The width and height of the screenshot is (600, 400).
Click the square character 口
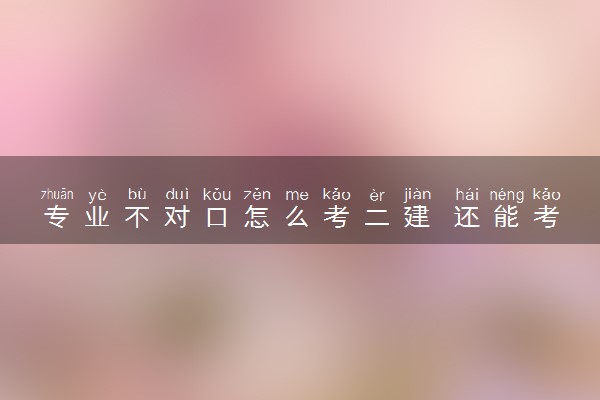click(x=217, y=217)
